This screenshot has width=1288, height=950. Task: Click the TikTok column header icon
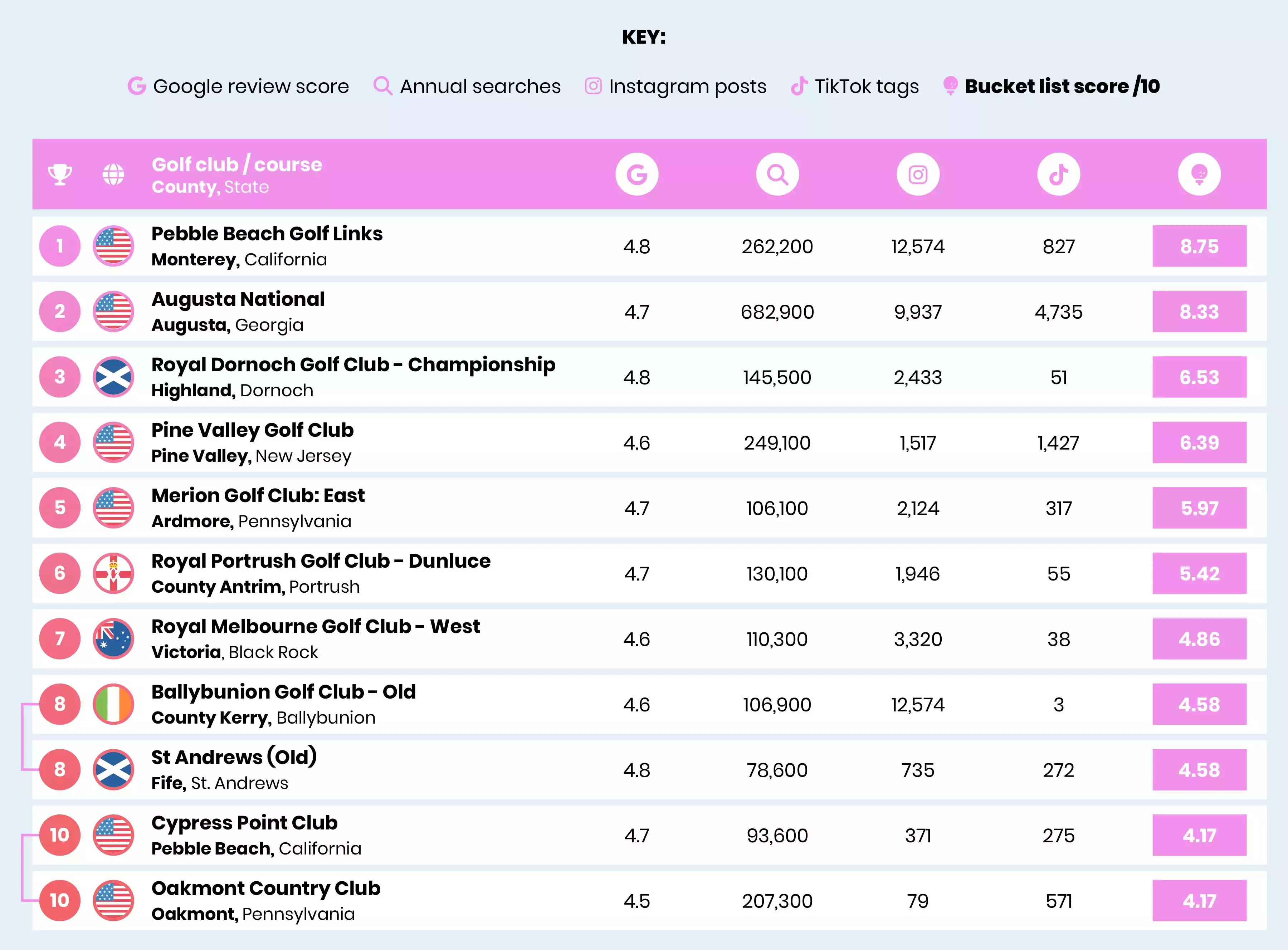tap(1058, 174)
